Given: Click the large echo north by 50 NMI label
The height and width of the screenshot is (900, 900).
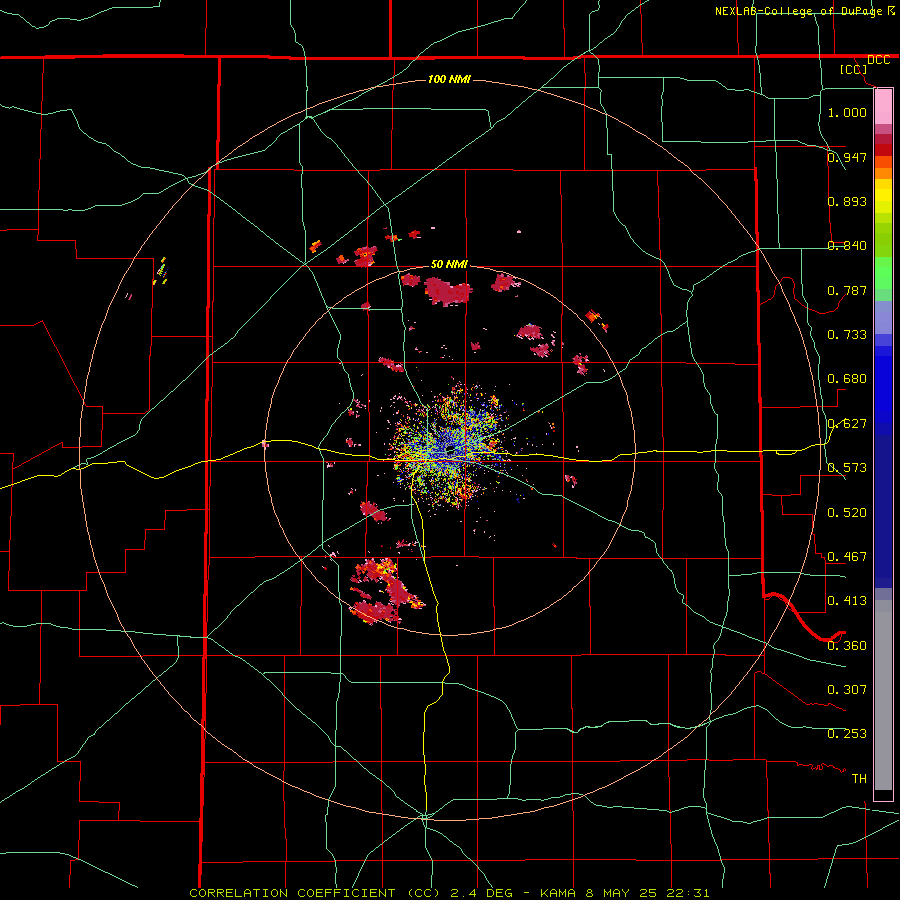Looking at the screenshot, I should 448,291.
